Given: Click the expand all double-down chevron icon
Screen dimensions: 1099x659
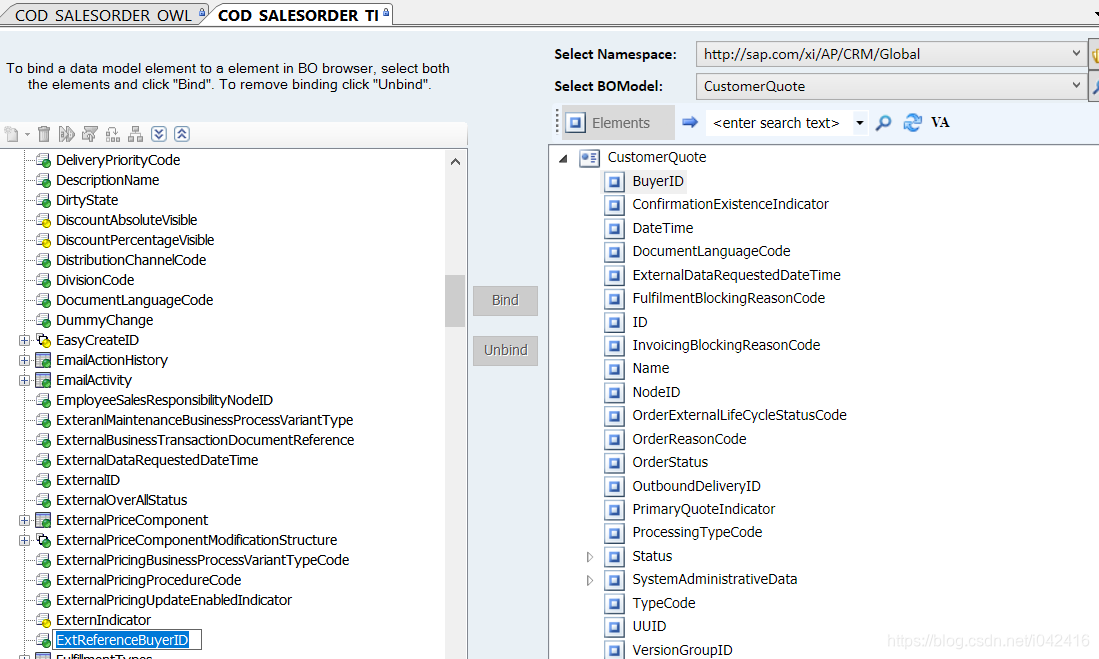Looking at the screenshot, I should (x=159, y=134).
